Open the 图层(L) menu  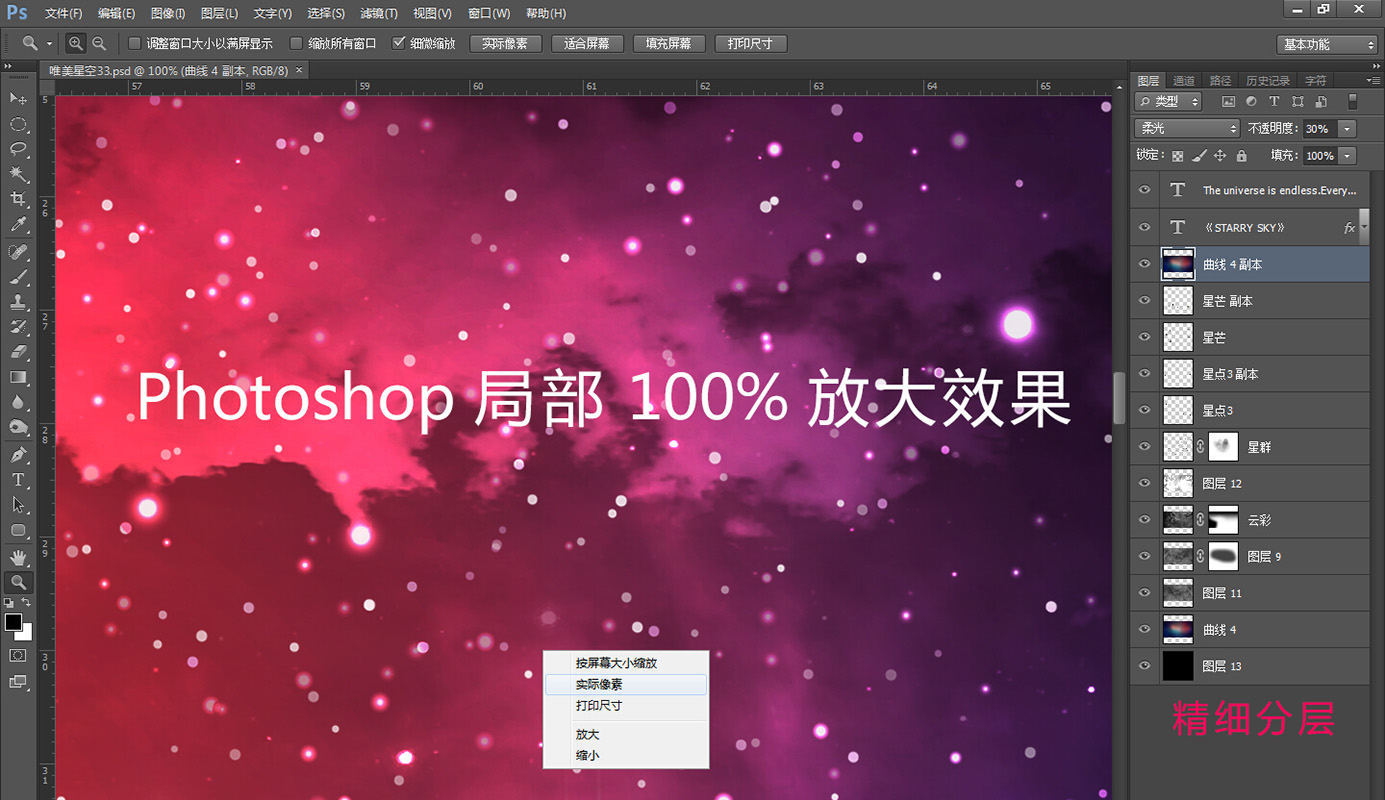tap(219, 13)
